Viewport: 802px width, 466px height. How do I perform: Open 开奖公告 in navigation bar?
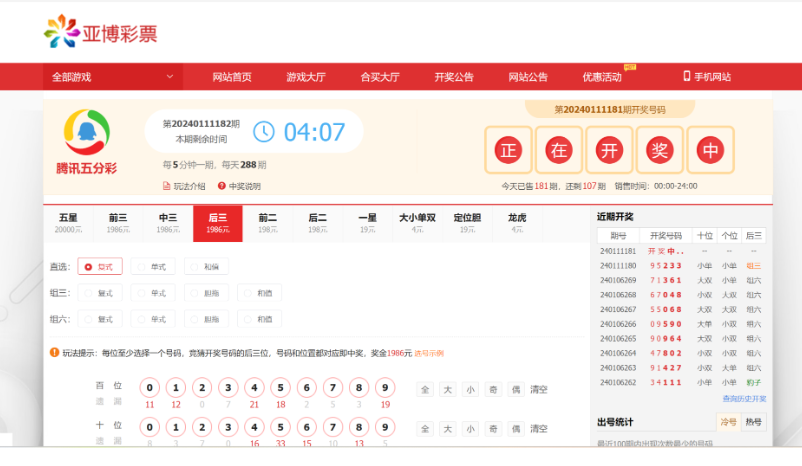tap(454, 77)
